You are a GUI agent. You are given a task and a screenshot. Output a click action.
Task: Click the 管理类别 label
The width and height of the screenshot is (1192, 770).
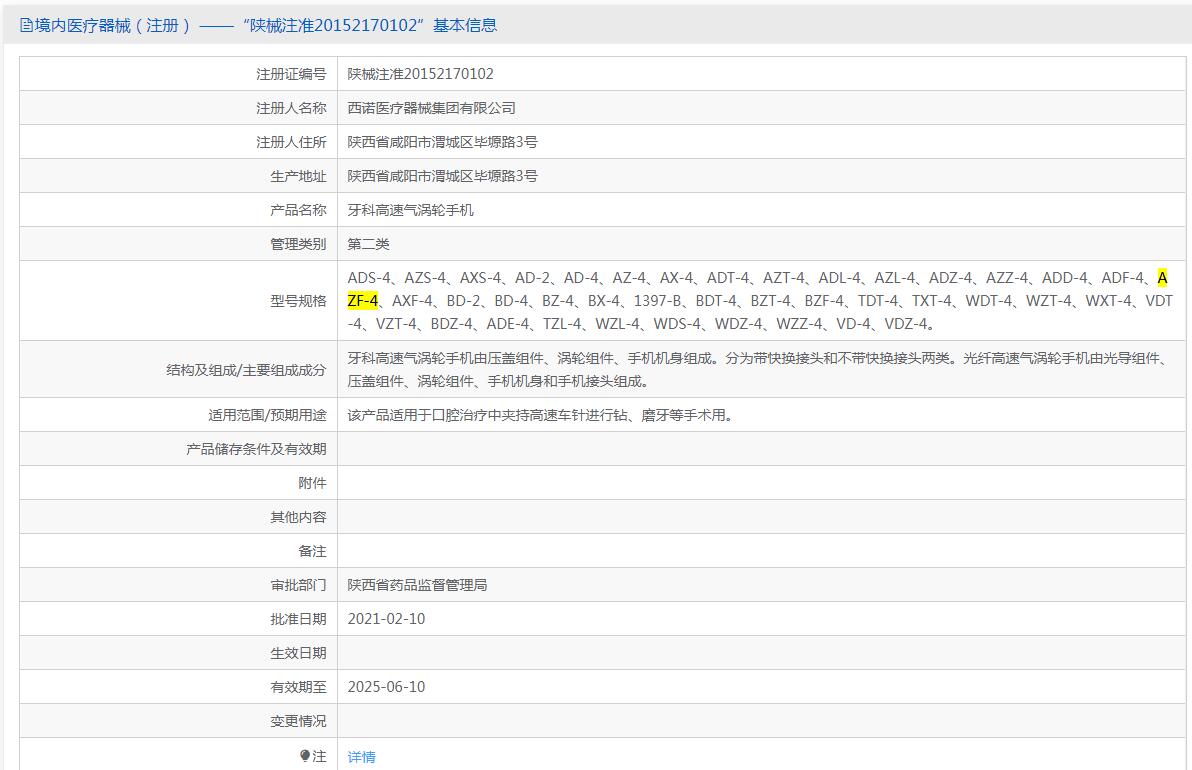(x=298, y=244)
